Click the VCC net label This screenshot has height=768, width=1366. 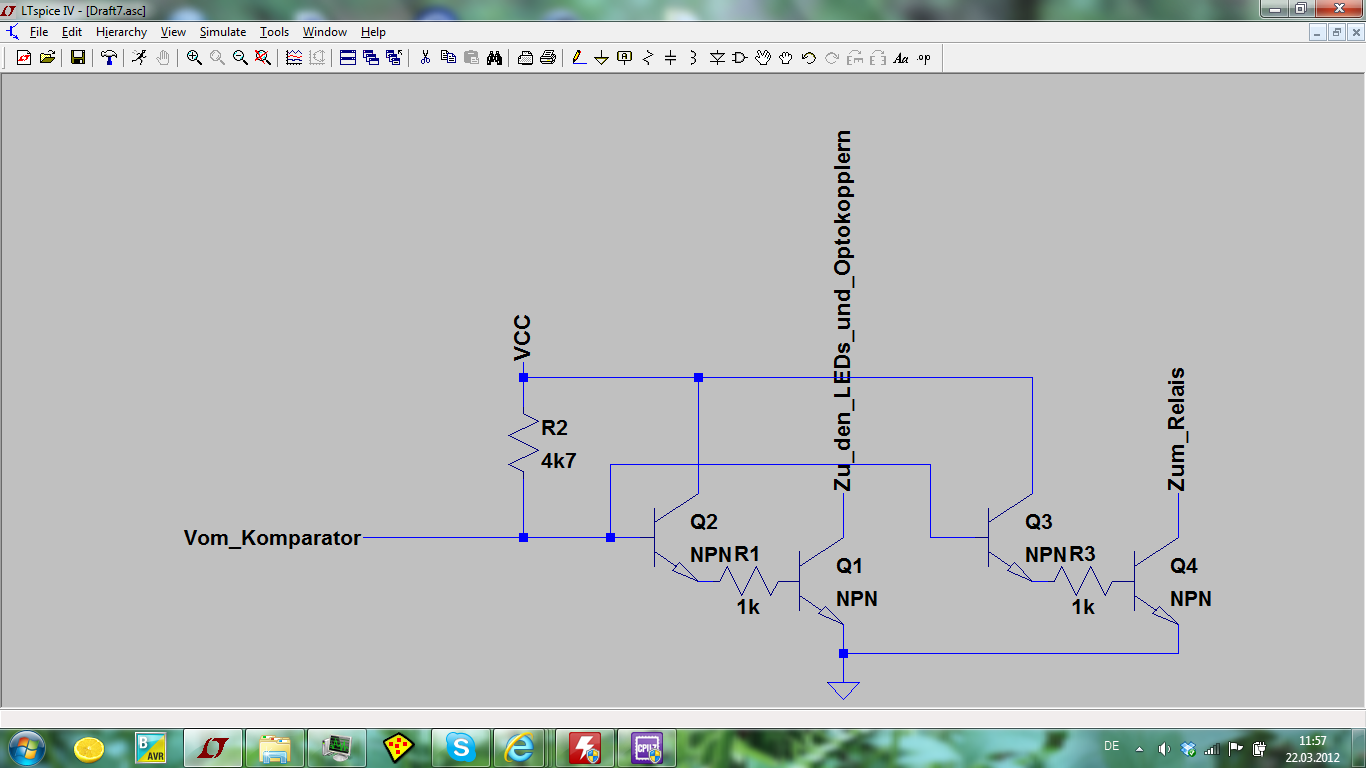pyautogui.click(x=522, y=338)
